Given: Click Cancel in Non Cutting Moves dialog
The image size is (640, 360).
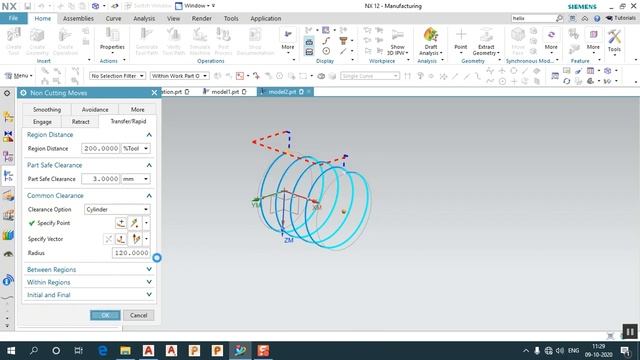Looking at the screenshot, I should (x=138, y=315).
